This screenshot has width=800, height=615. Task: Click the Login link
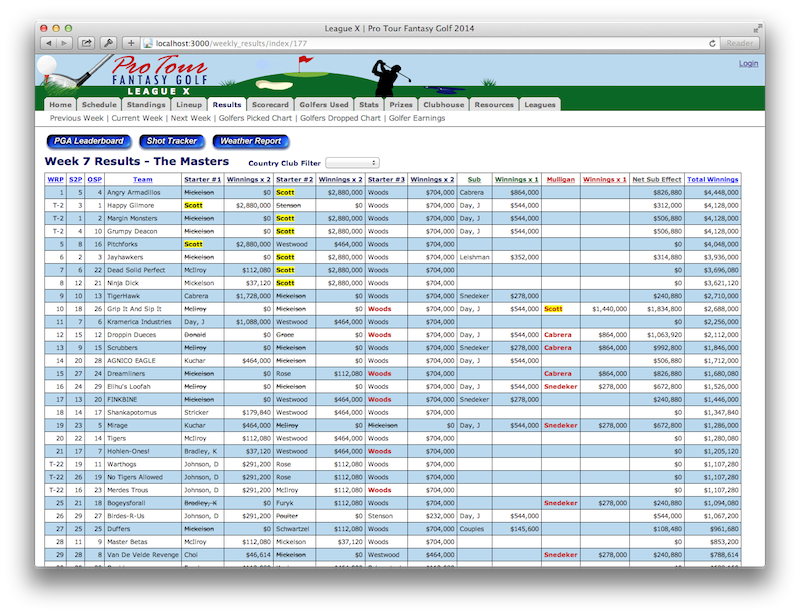click(x=748, y=63)
